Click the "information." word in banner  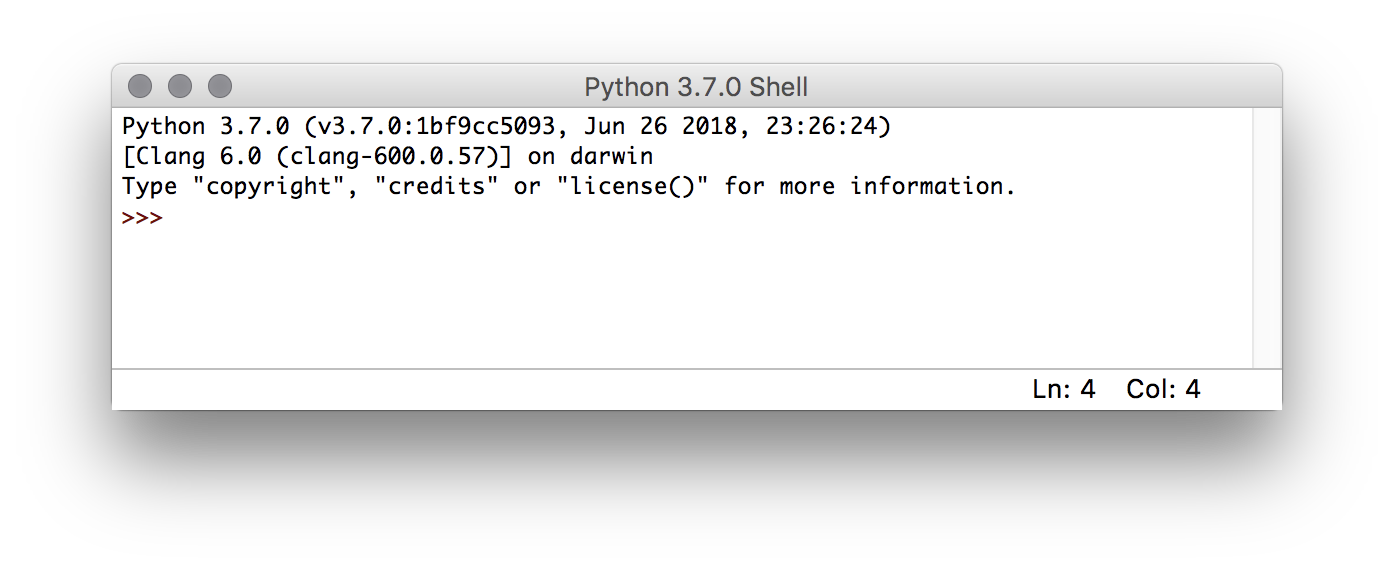tap(933, 186)
